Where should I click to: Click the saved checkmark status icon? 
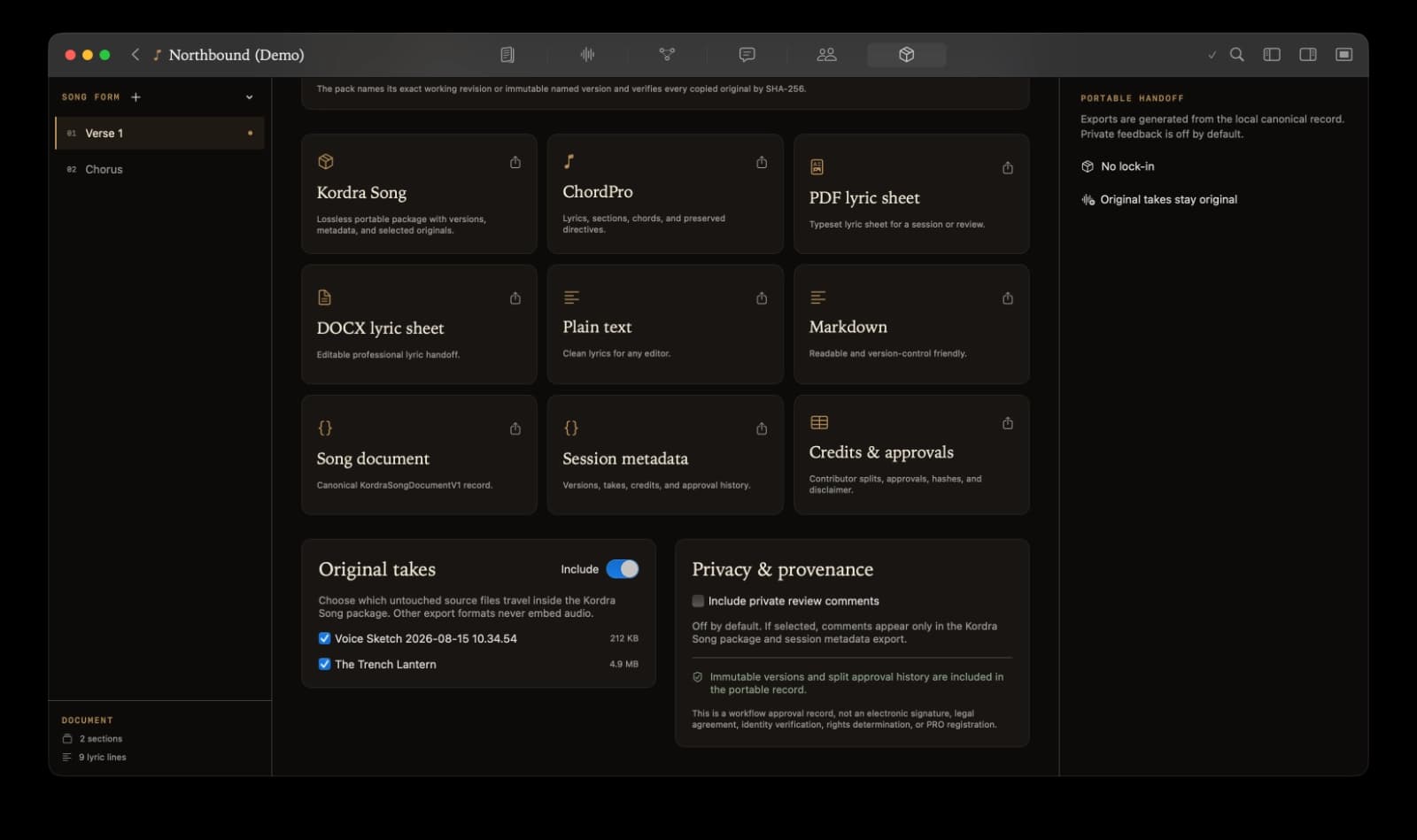tap(1212, 55)
